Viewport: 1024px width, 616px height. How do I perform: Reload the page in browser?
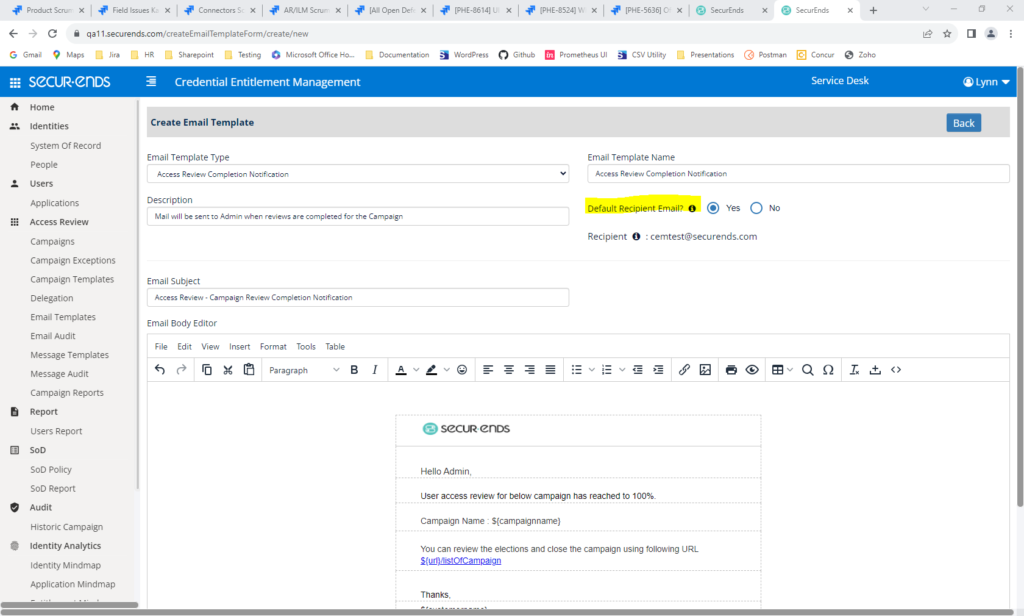(x=52, y=33)
